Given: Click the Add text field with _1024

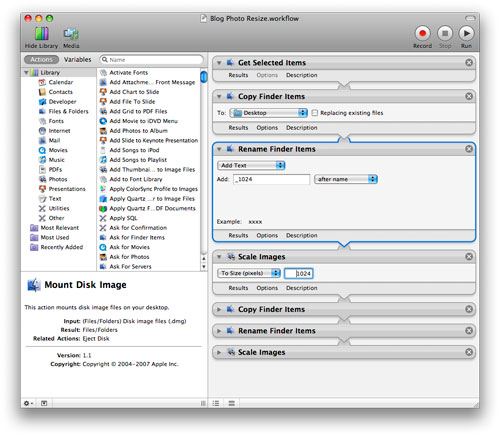Looking at the screenshot, I should pyautogui.click(x=271, y=179).
